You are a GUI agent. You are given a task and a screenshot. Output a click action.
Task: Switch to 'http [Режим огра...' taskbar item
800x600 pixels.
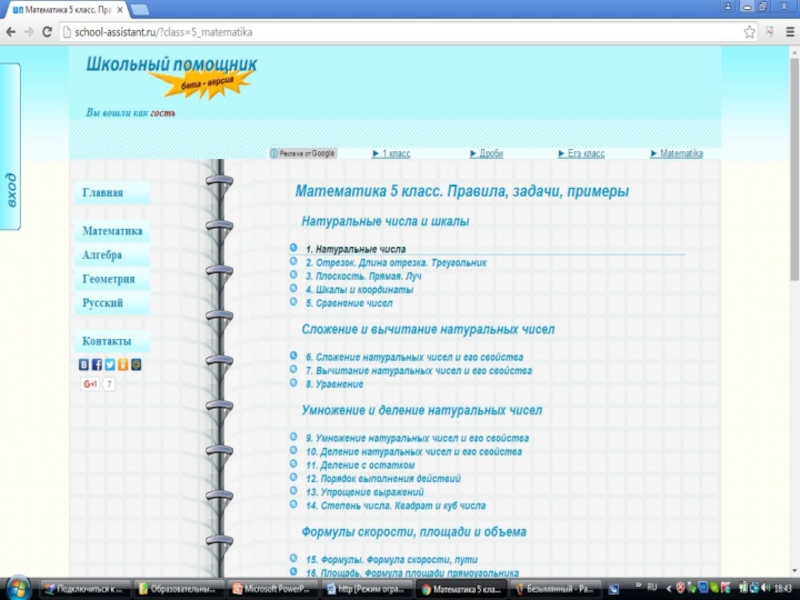[x=366, y=589]
